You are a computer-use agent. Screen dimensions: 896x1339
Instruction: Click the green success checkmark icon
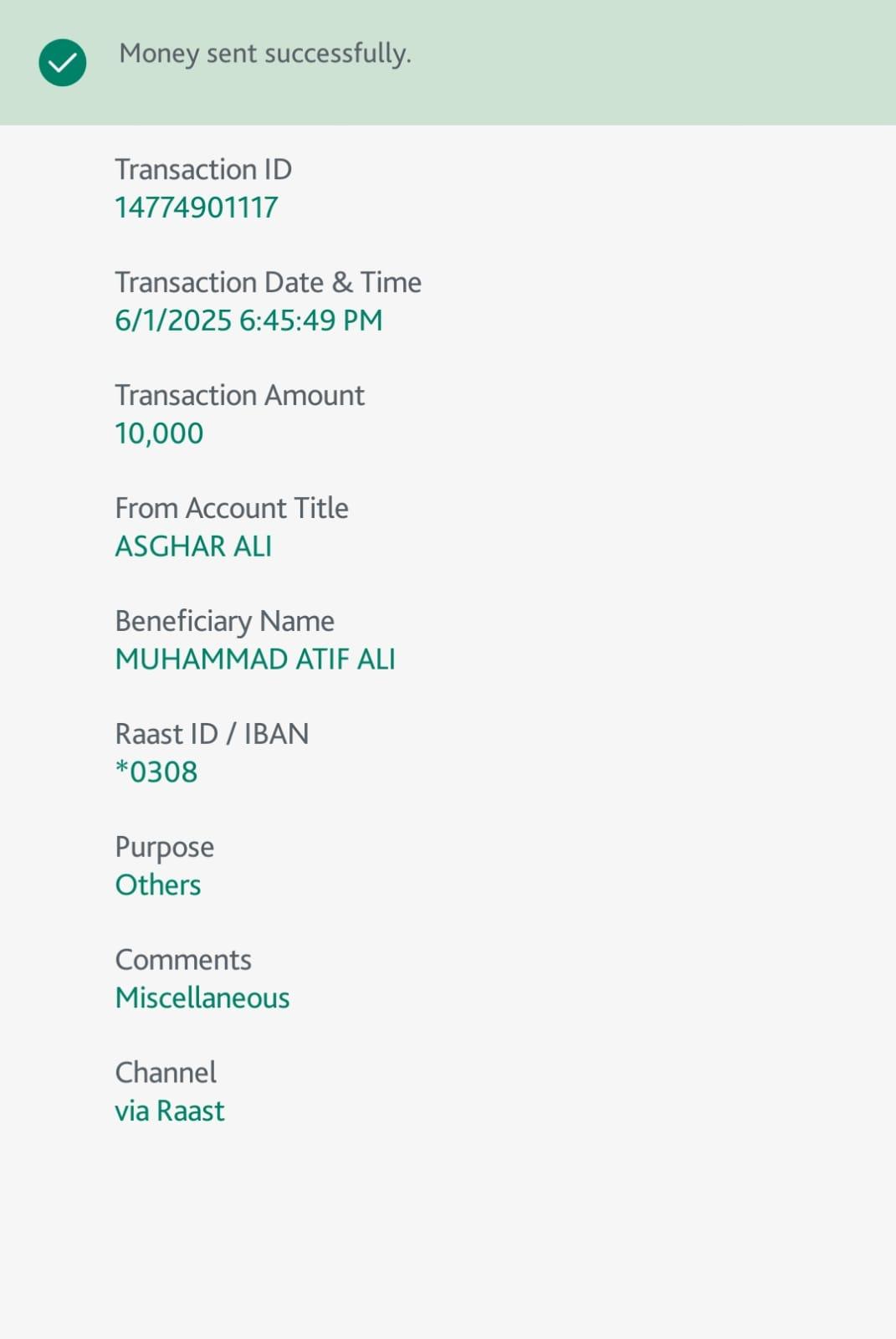point(63,63)
